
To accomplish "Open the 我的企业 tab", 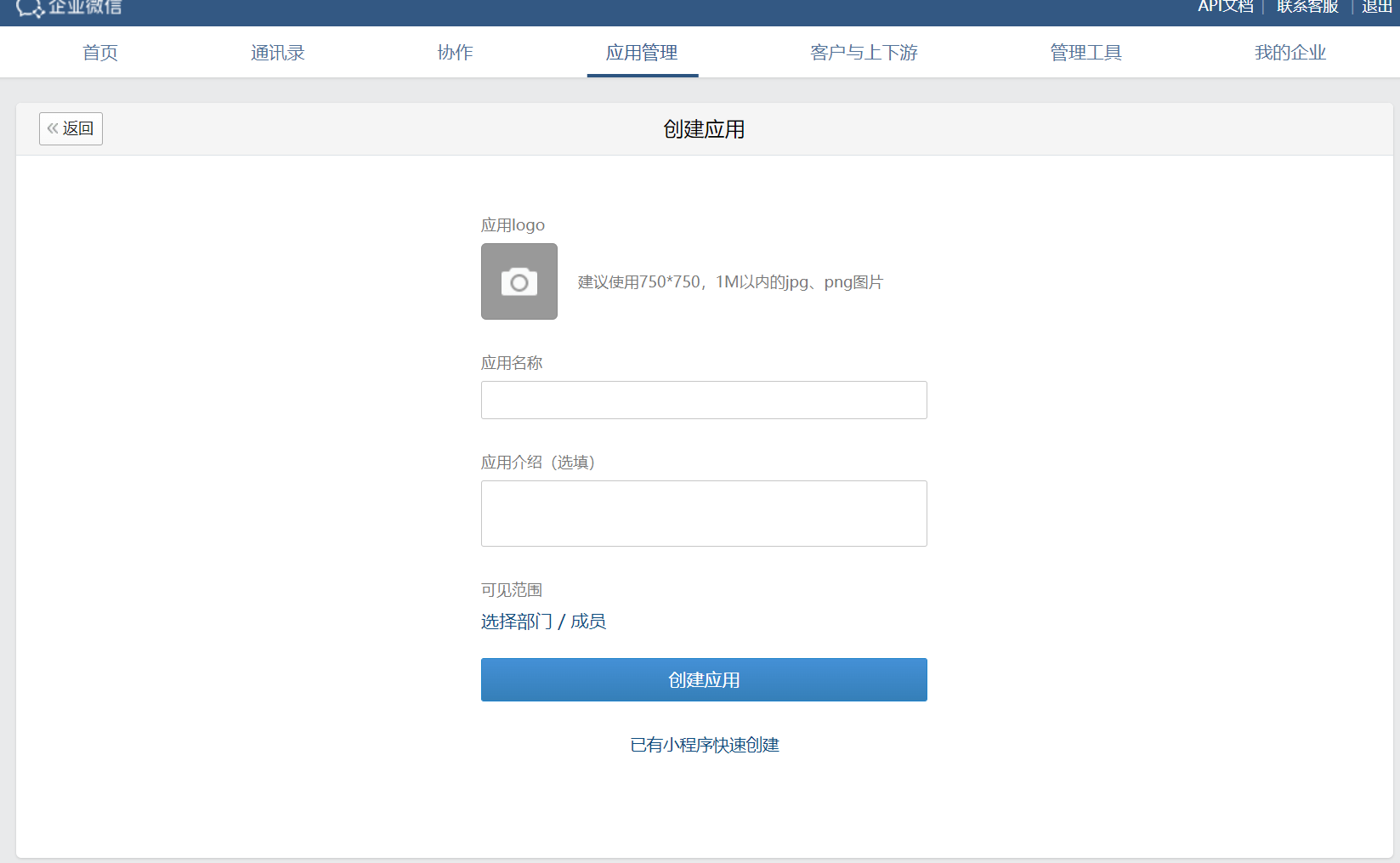I will pyautogui.click(x=1289, y=52).
